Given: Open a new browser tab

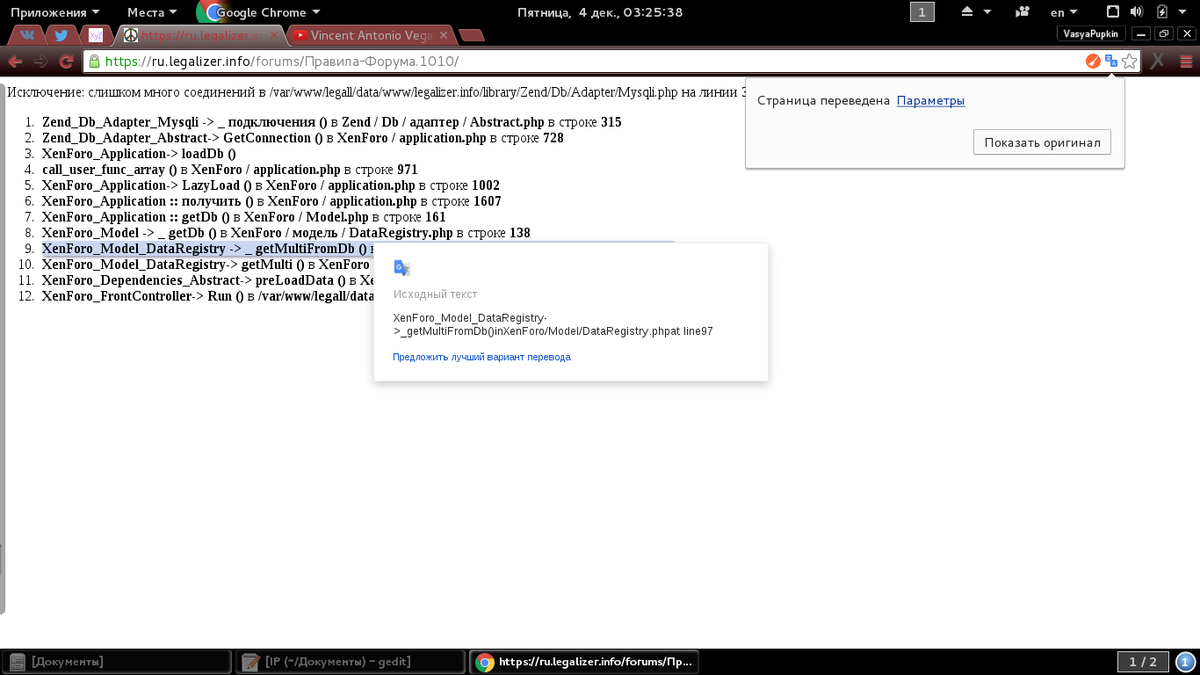Looking at the screenshot, I should click(473, 36).
